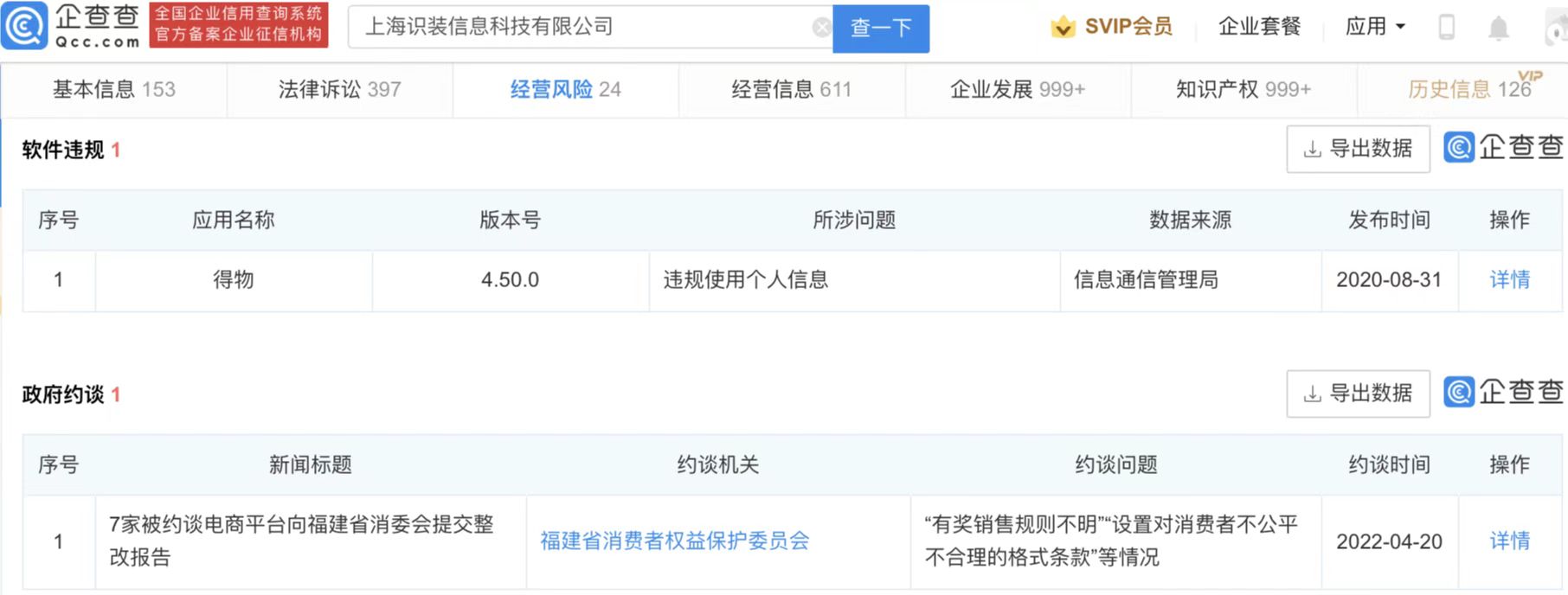This screenshot has height=595, width=1568.
Task: Clear the search box with the X icon
Action: (x=821, y=28)
